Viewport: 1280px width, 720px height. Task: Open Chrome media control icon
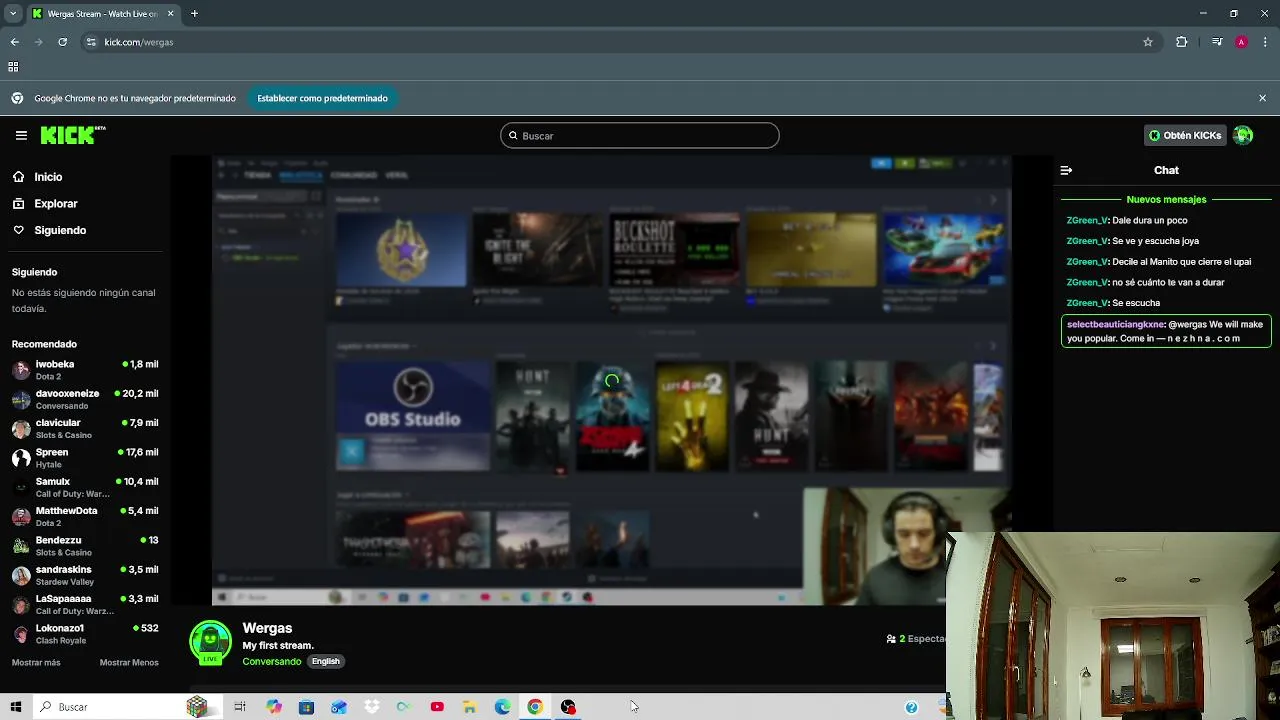[x=1216, y=42]
